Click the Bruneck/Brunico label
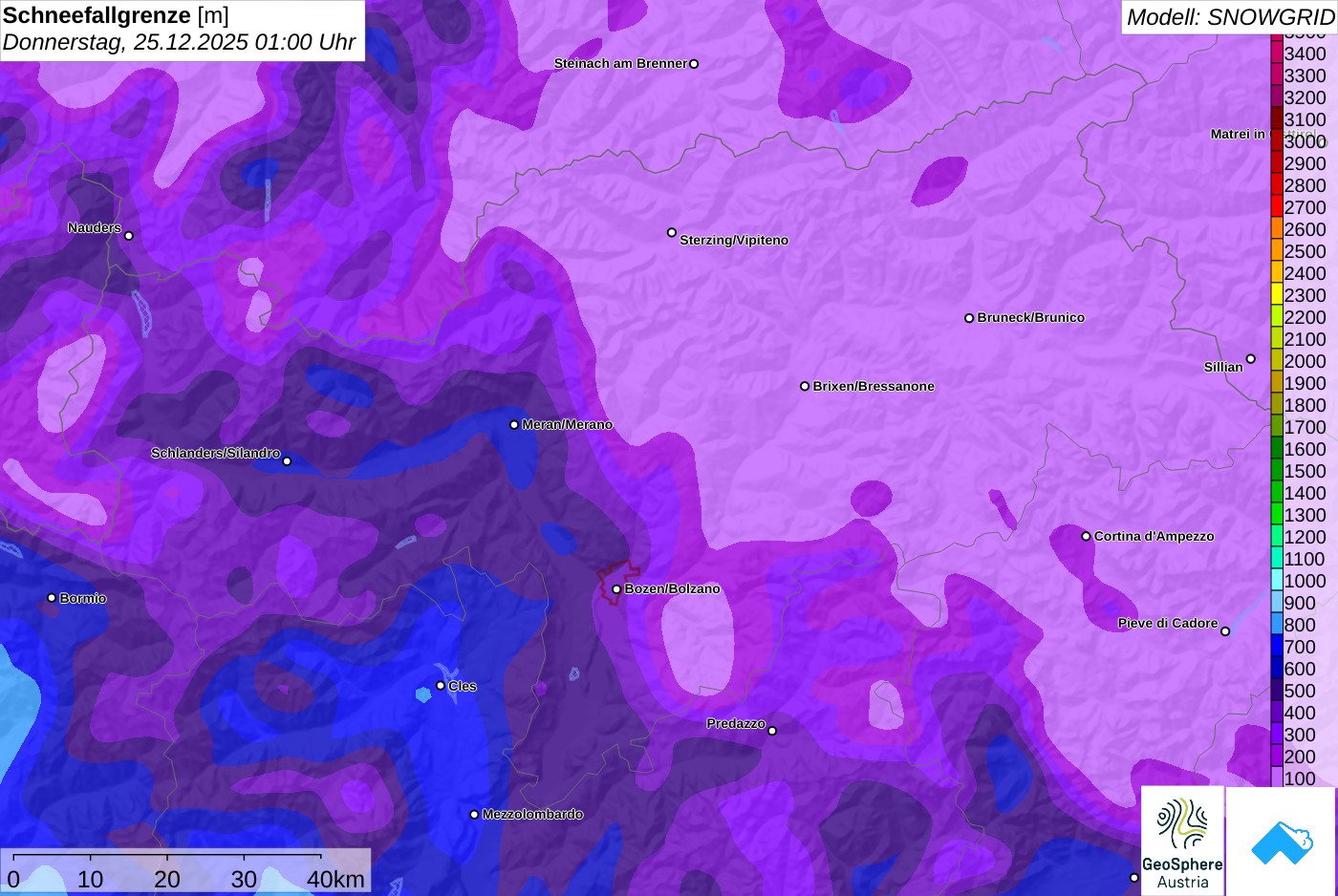The width and height of the screenshot is (1338, 896). (1030, 318)
